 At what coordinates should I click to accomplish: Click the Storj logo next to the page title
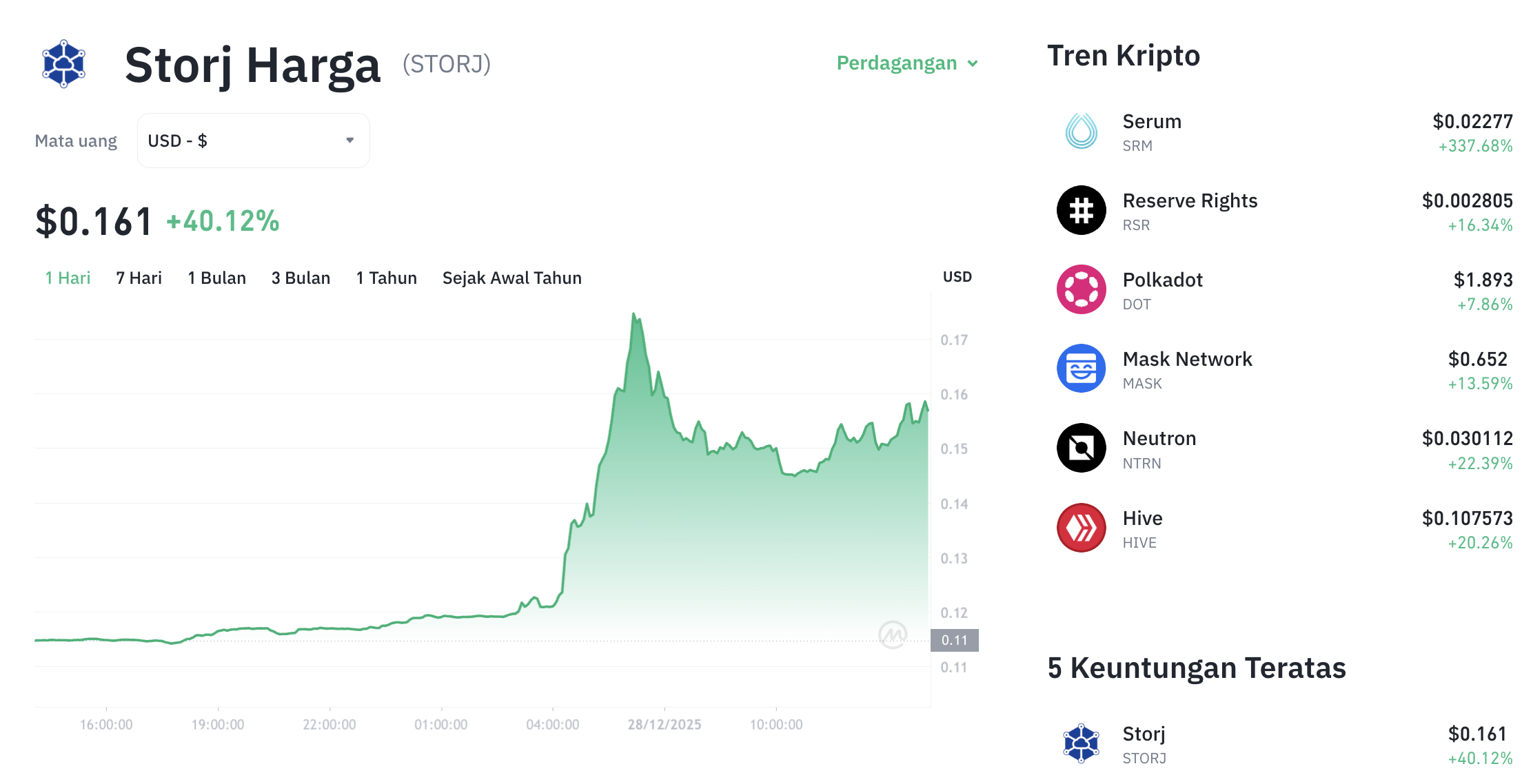click(63, 64)
